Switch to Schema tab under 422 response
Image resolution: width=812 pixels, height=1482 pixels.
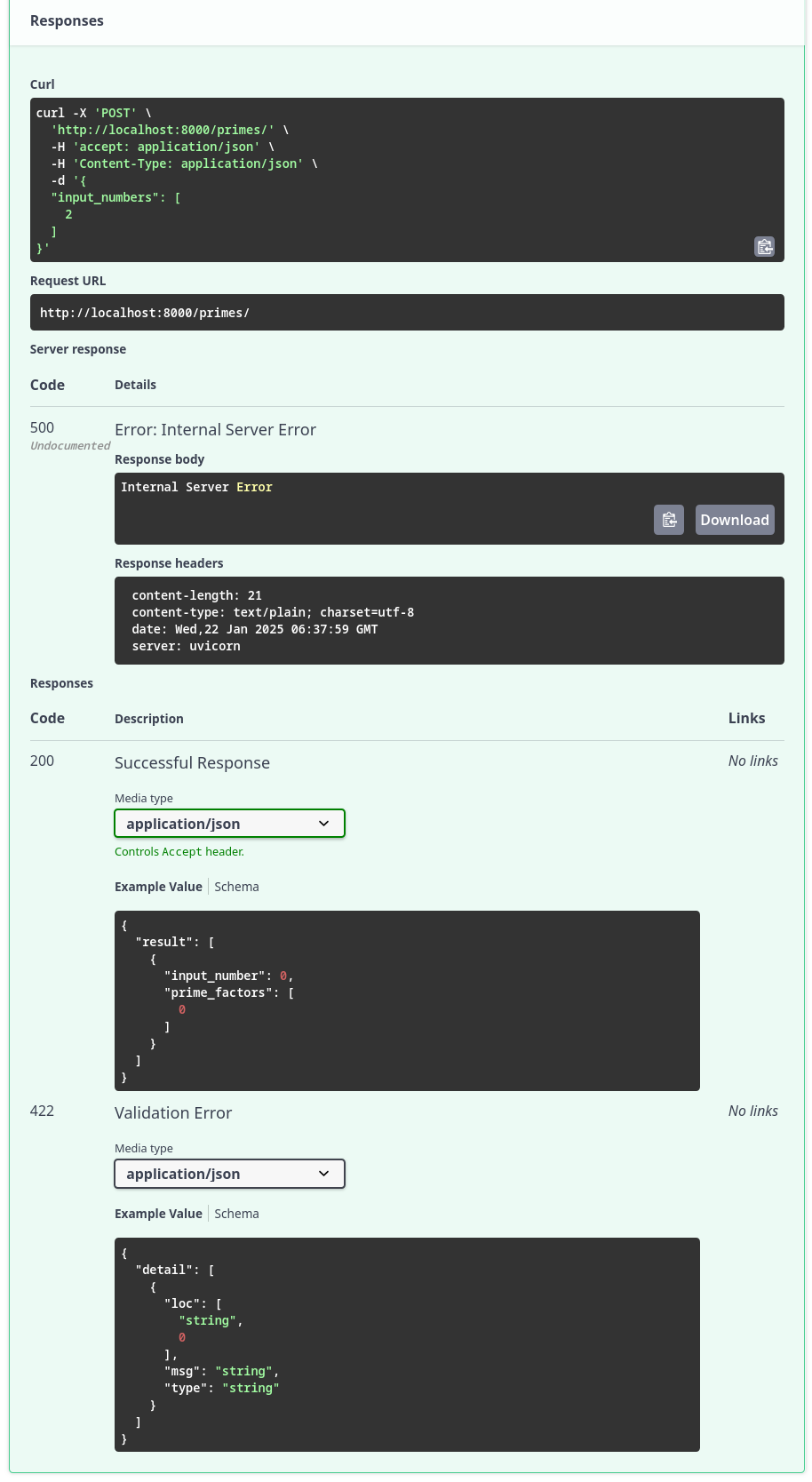236,1214
